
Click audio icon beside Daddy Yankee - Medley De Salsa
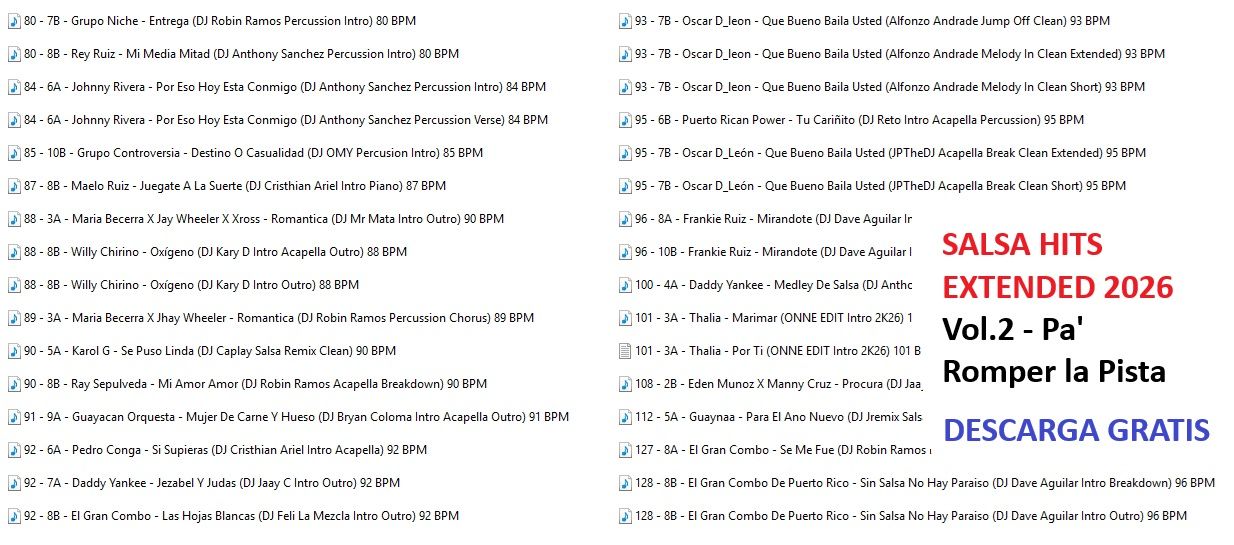point(625,285)
